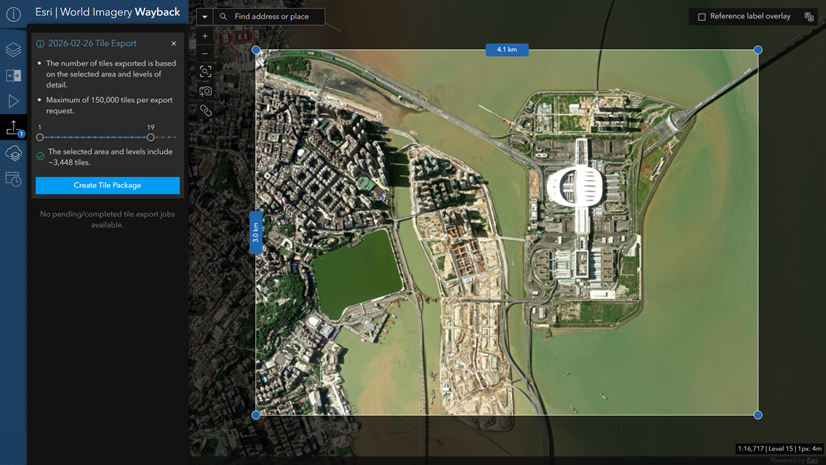Activate the swipe comparison mode icon

tap(13, 76)
